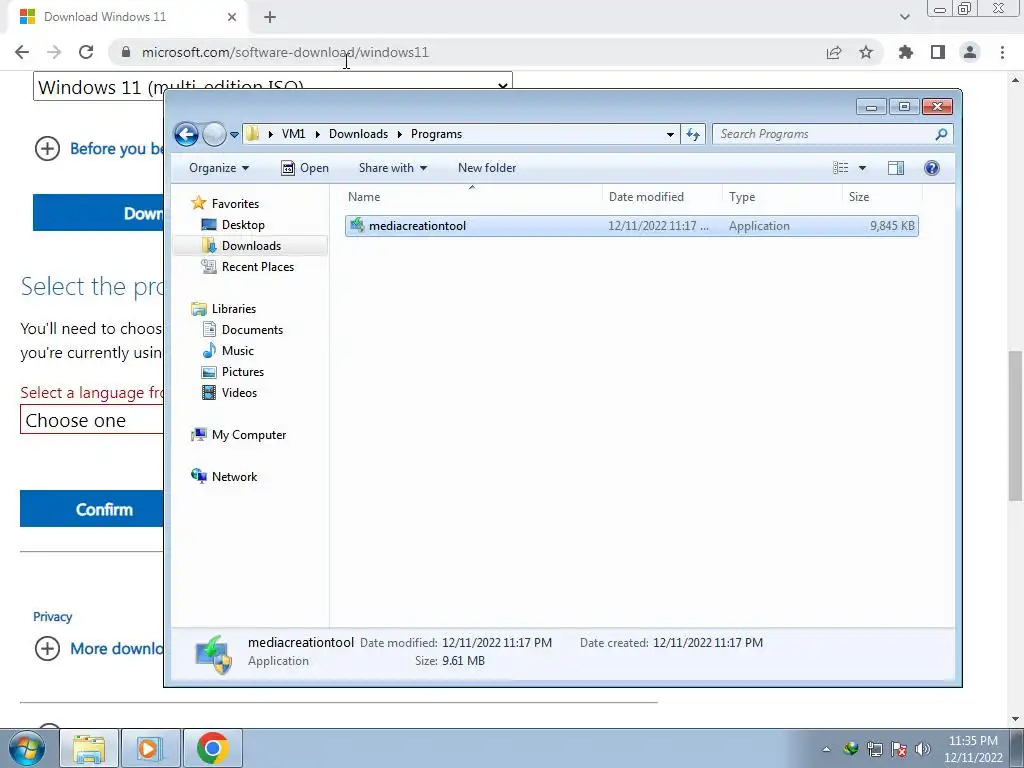The image size is (1024, 768).
Task: Open Chrome three-dot menu
Action: tap(1002, 52)
